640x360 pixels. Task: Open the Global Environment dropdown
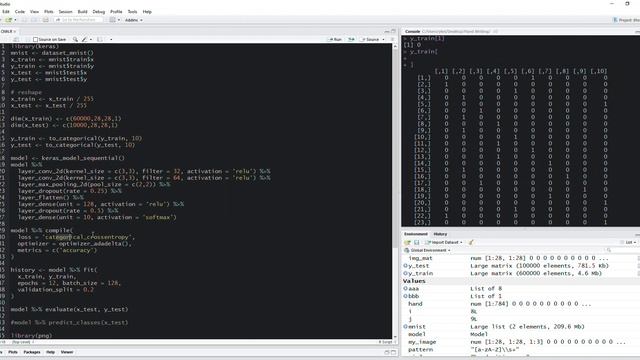428,250
